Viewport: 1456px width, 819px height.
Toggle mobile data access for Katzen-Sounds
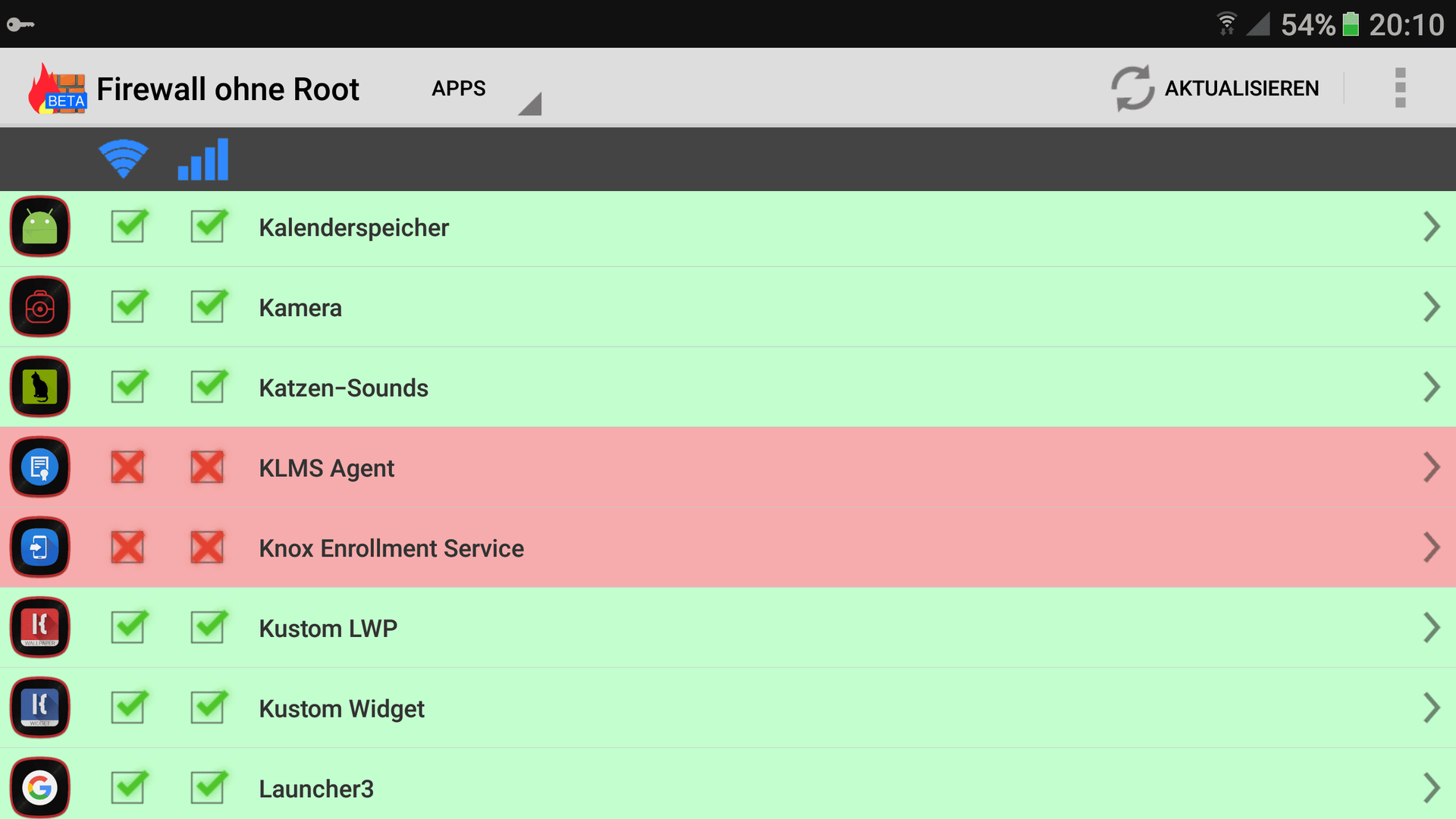209,386
